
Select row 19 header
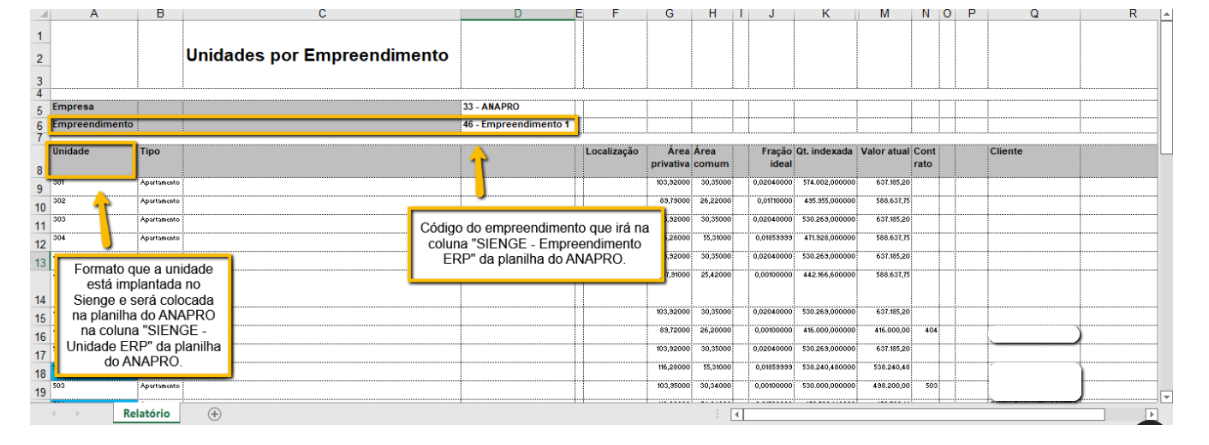39,392
